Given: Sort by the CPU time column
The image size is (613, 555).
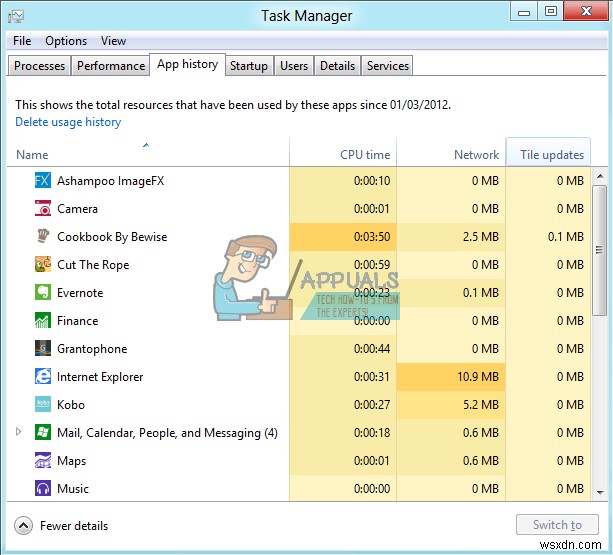Looking at the screenshot, I should pos(365,155).
